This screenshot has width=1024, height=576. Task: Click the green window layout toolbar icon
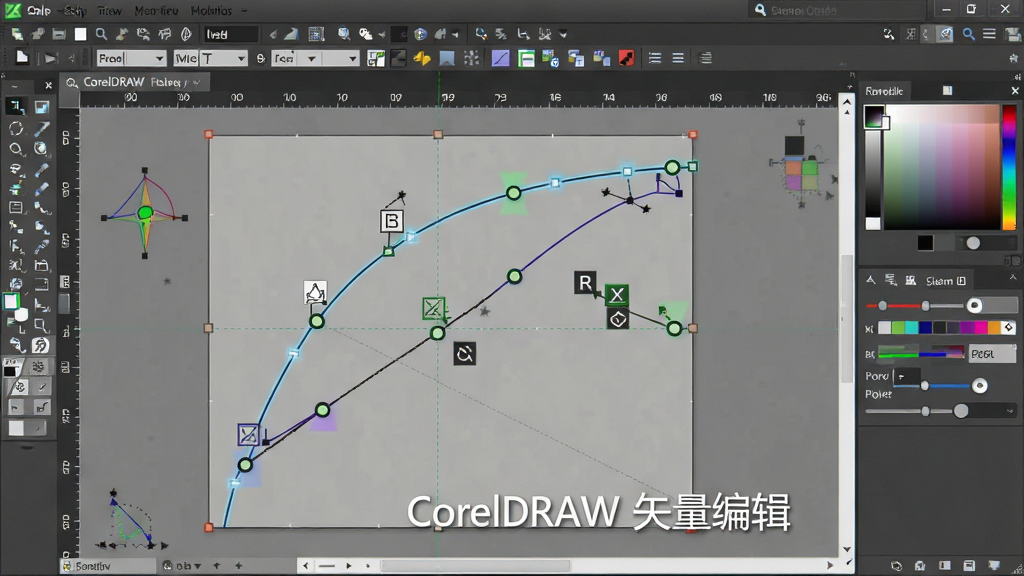(526, 59)
